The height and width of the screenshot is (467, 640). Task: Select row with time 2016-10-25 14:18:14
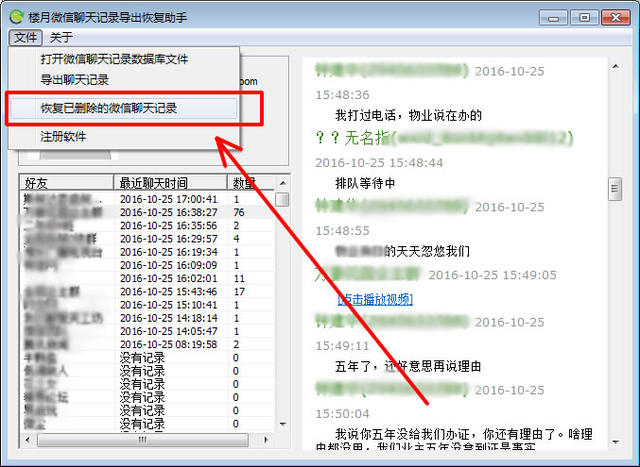coord(147,318)
